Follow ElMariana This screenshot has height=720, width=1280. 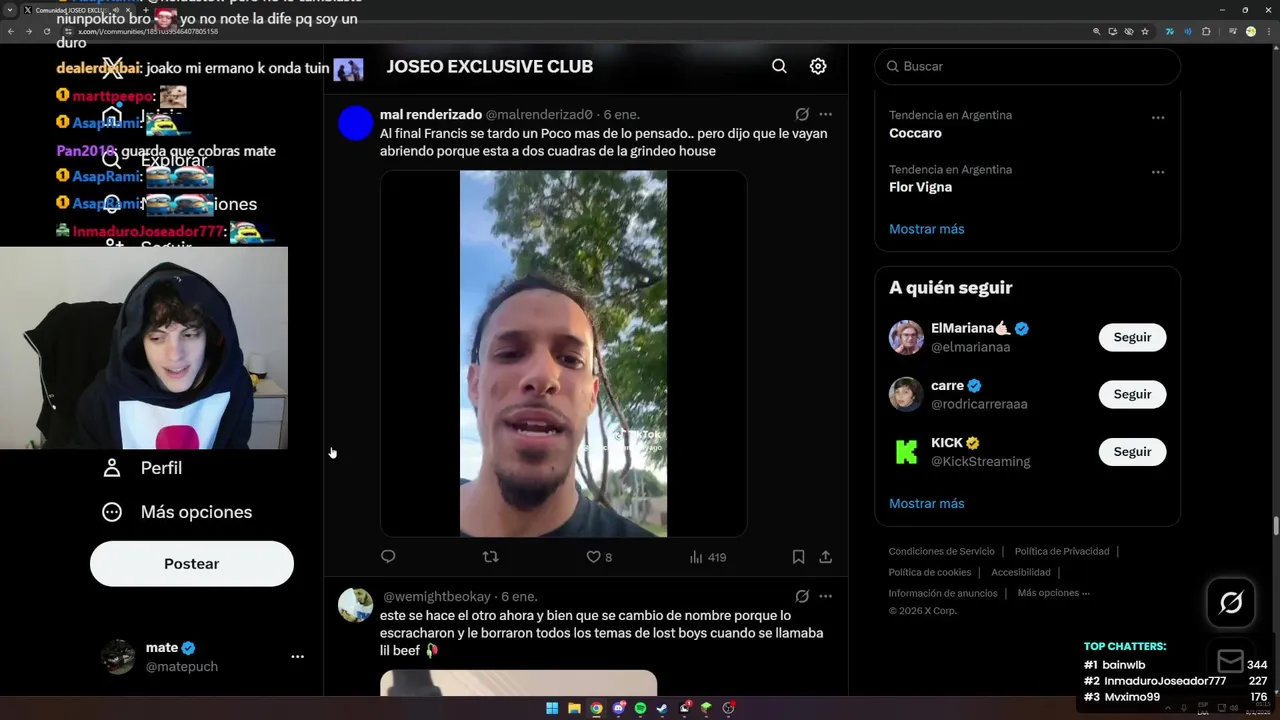1132,337
